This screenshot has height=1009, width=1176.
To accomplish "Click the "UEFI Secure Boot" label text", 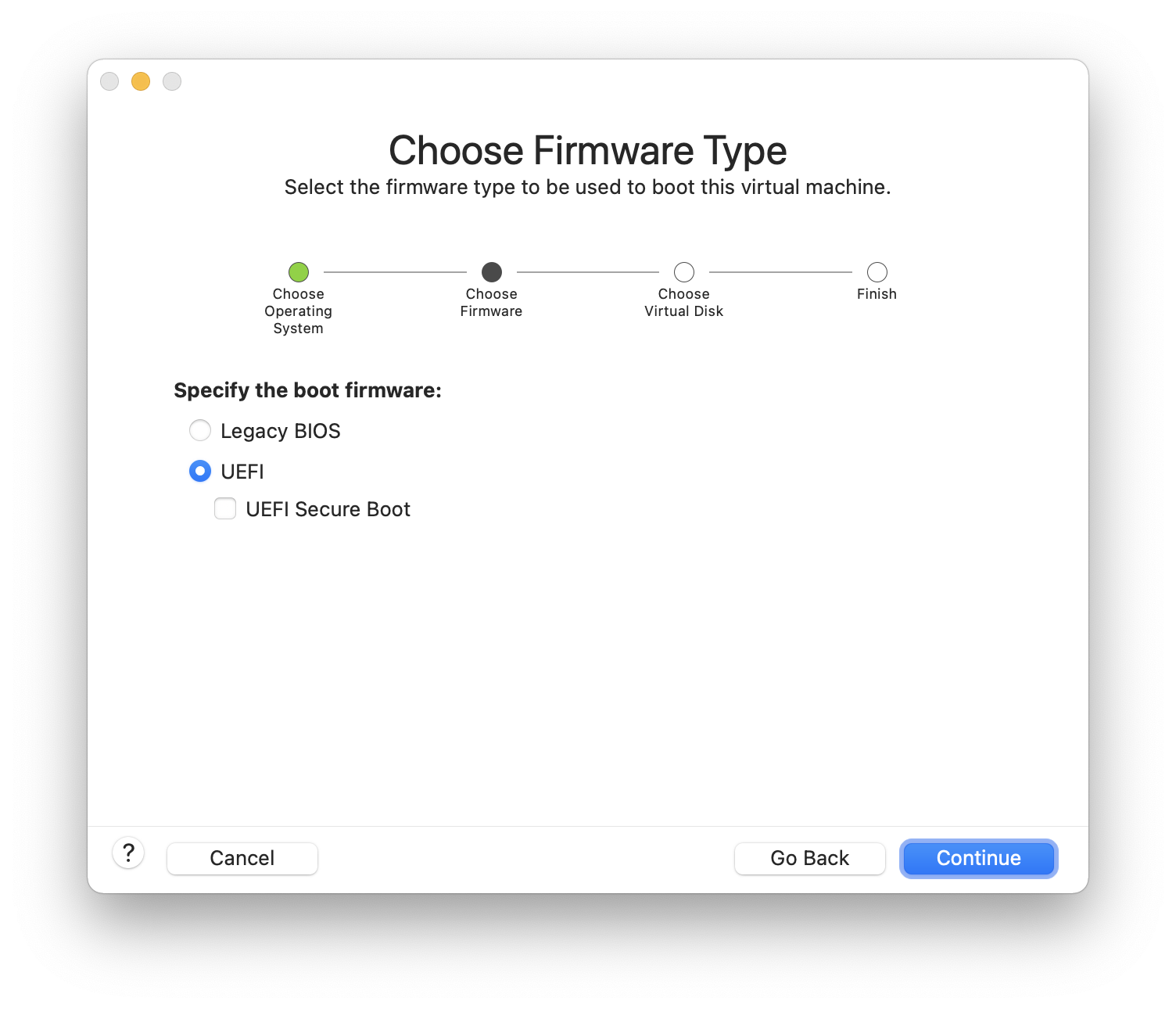I will pos(328,509).
